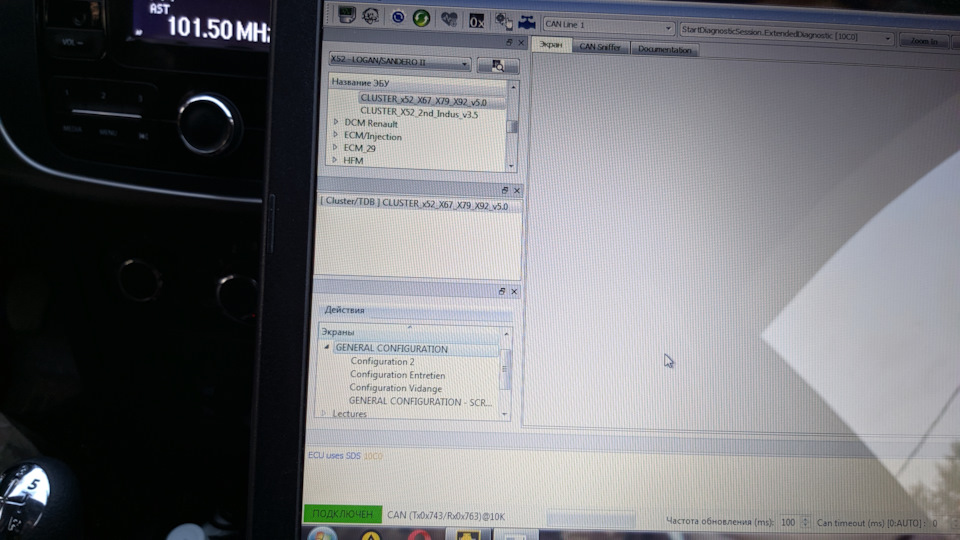
Task: Open the Documentation tab
Action: click(x=664, y=50)
